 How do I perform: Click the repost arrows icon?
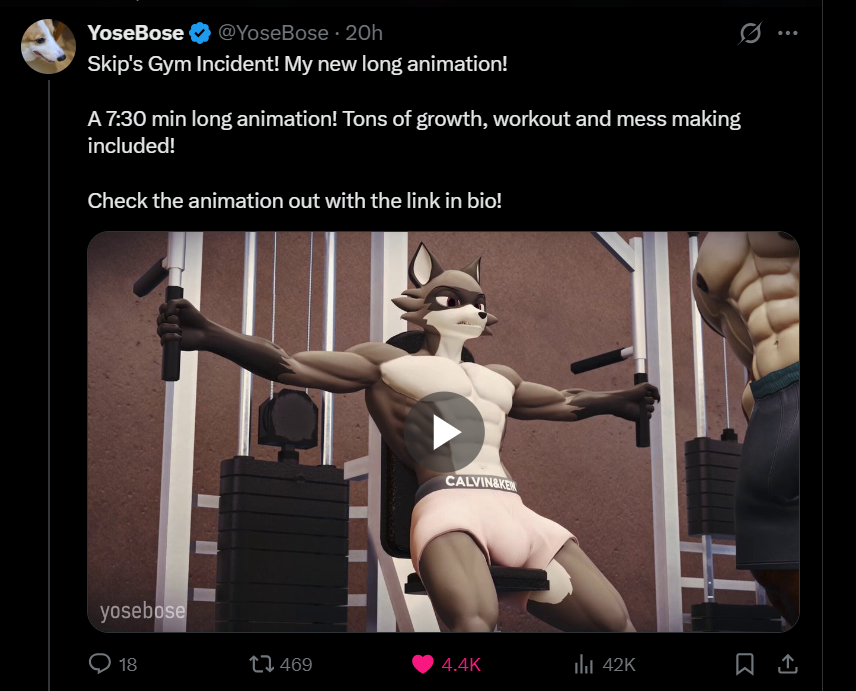[x=261, y=664]
